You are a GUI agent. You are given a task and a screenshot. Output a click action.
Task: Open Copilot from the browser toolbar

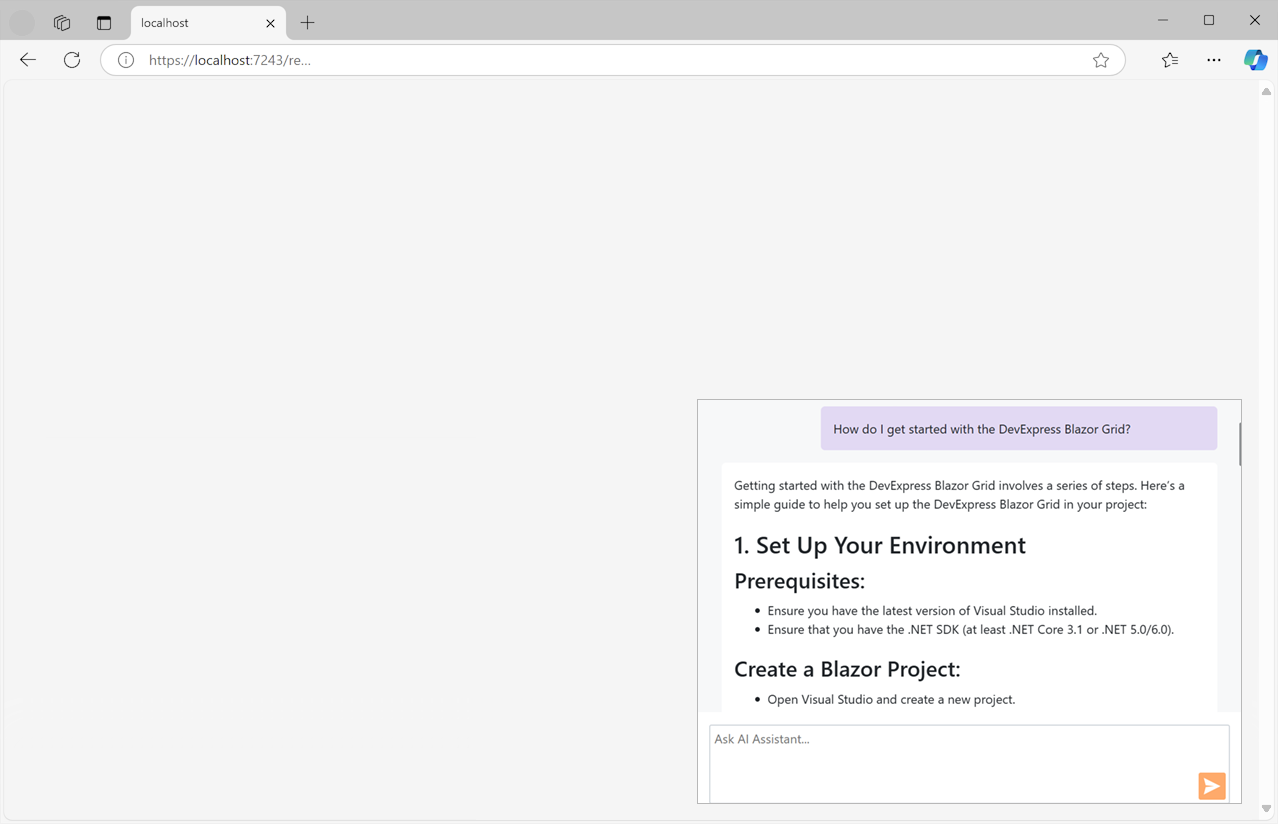[1255, 60]
